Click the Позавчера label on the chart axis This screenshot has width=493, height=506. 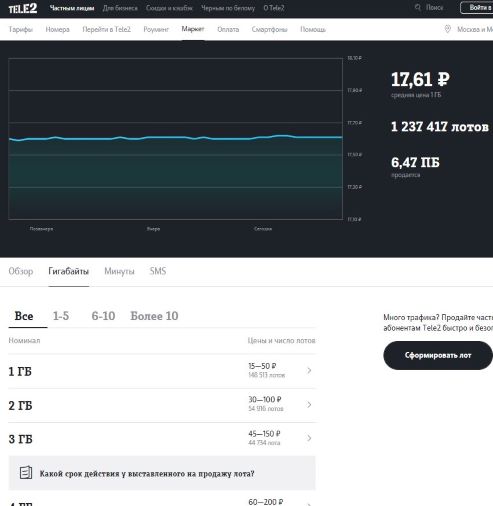tap(41, 229)
